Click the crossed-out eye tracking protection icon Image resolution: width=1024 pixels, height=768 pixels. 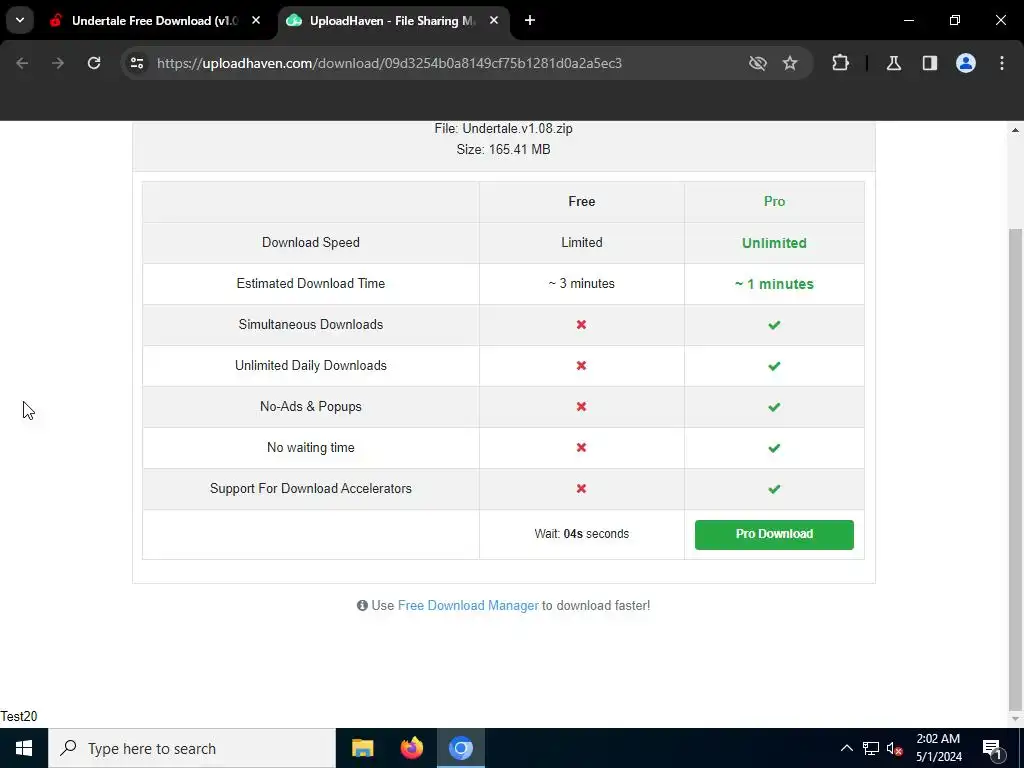click(x=758, y=63)
